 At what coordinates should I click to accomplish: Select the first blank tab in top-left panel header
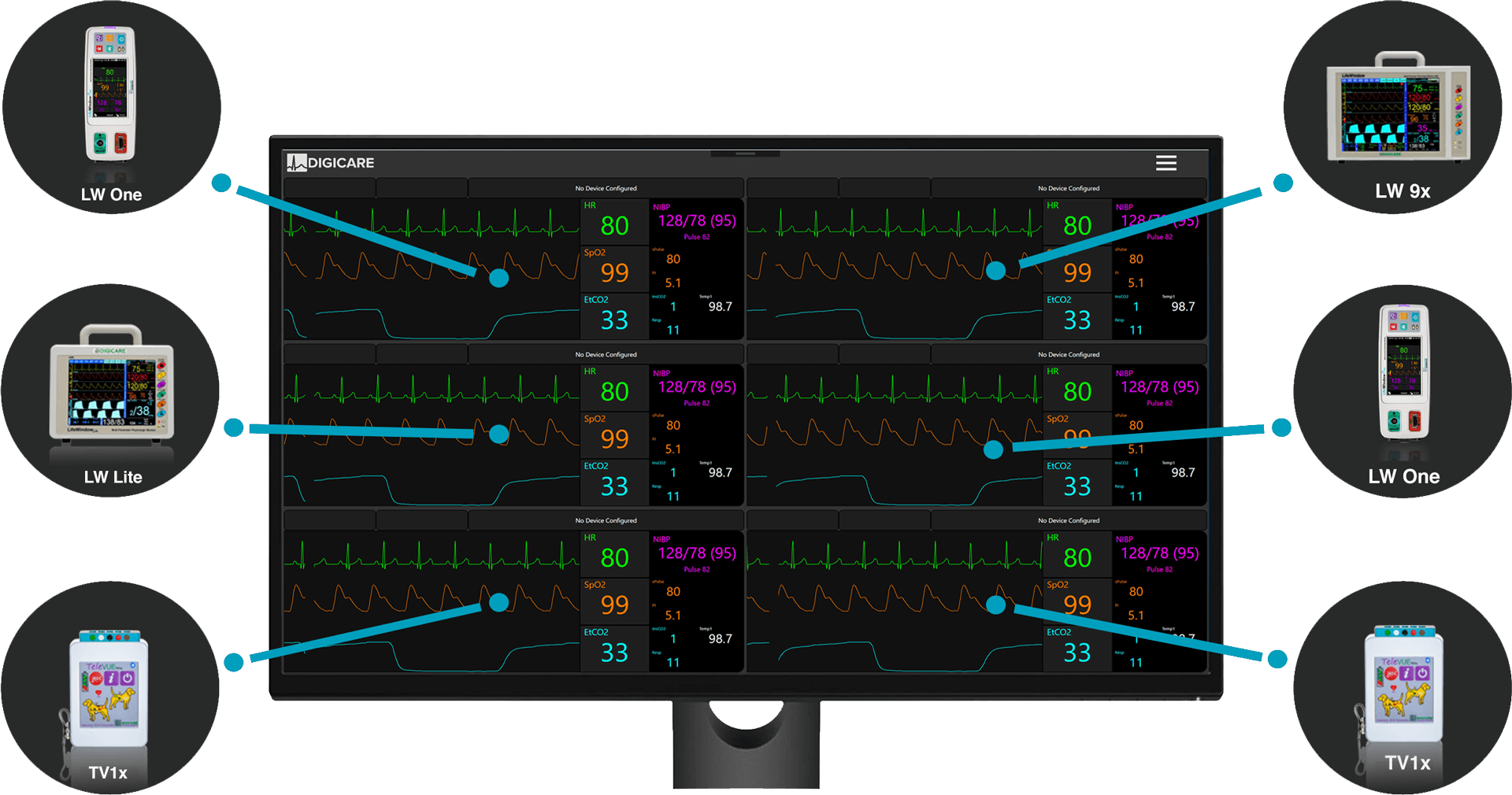[x=329, y=188]
